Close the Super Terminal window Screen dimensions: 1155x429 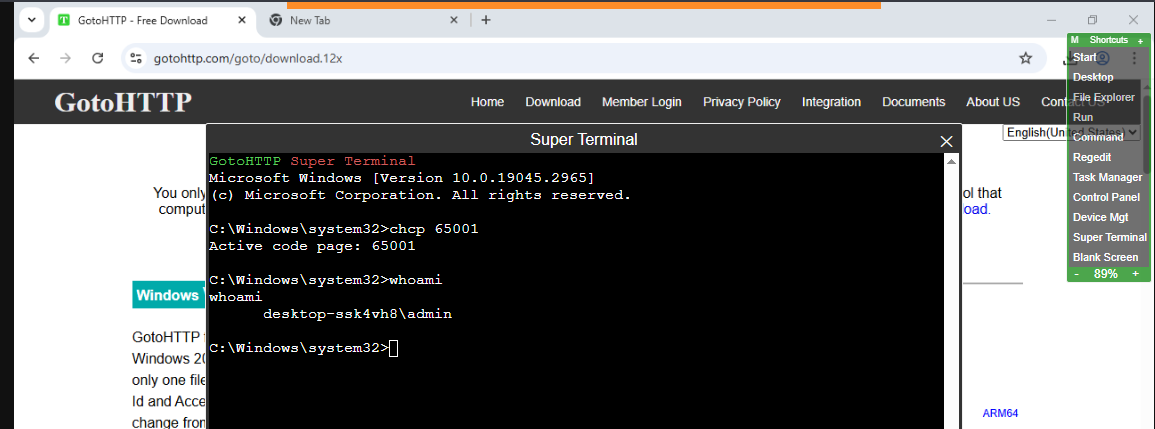(947, 141)
